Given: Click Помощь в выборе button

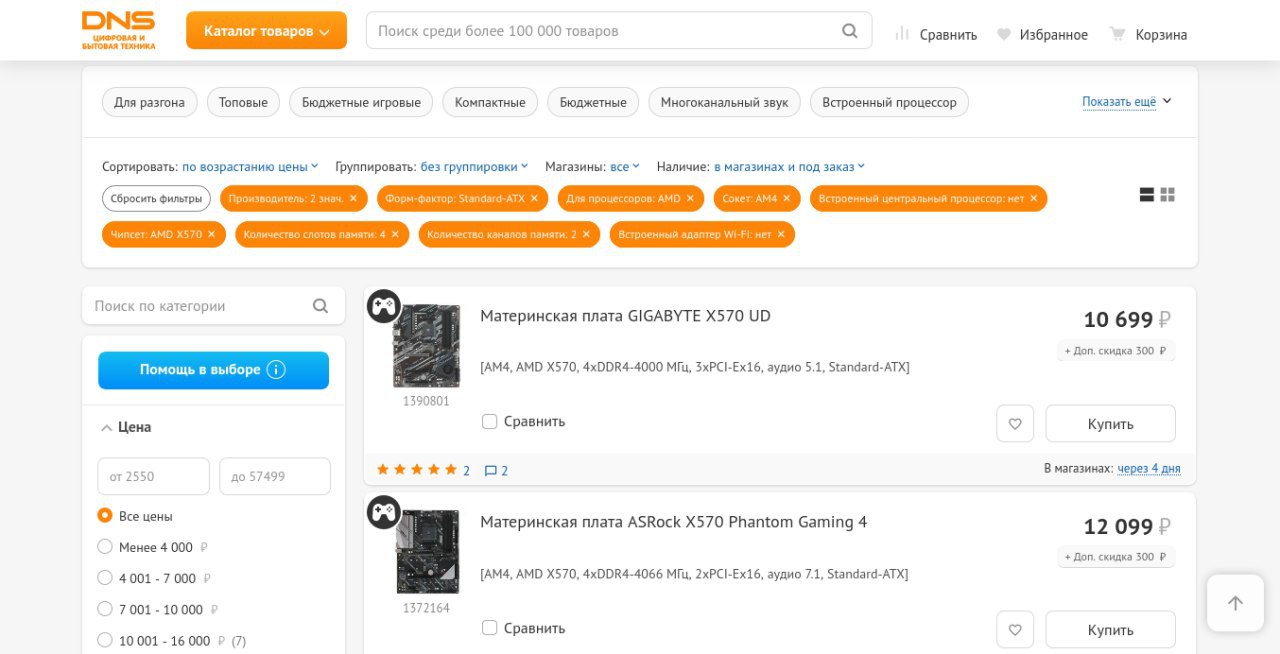Looking at the screenshot, I should (x=213, y=370).
